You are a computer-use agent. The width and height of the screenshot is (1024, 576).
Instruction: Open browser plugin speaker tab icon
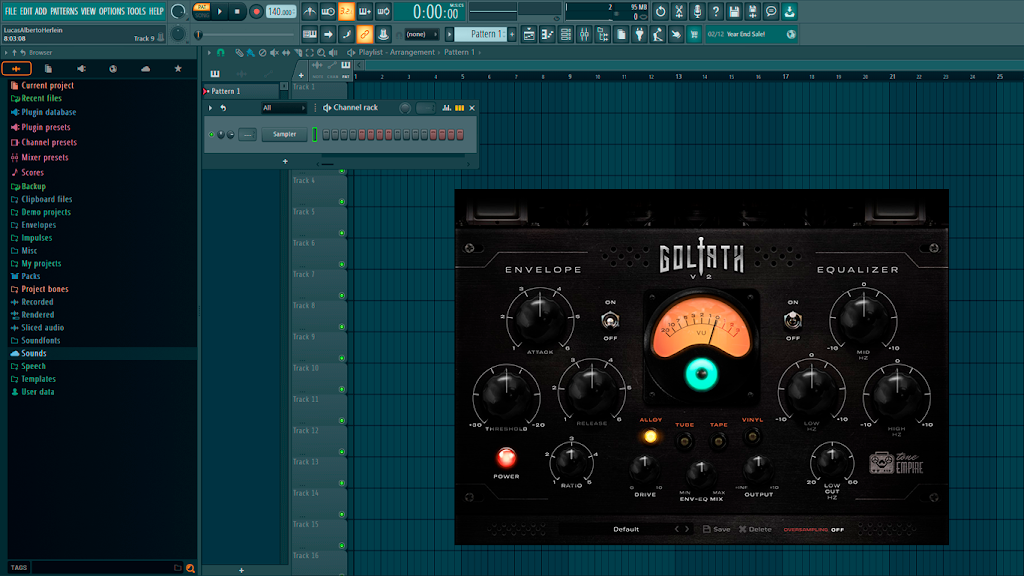(81, 69)
